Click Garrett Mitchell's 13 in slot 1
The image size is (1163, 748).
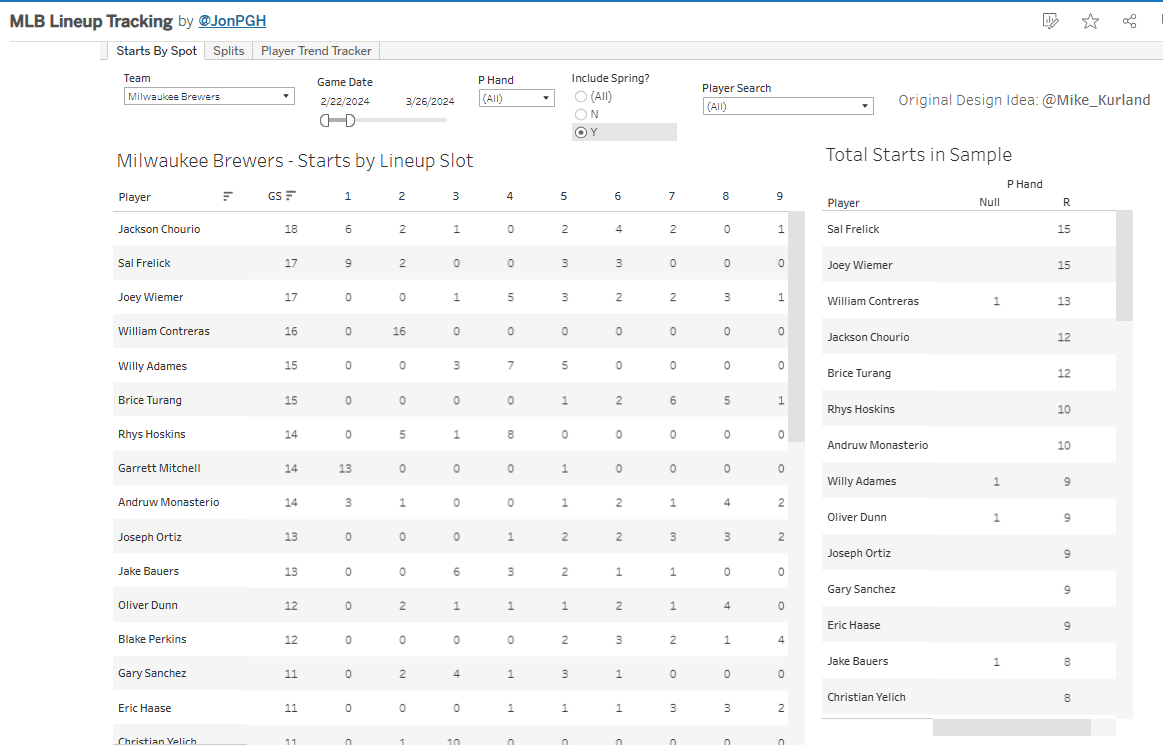coord(345,469)
